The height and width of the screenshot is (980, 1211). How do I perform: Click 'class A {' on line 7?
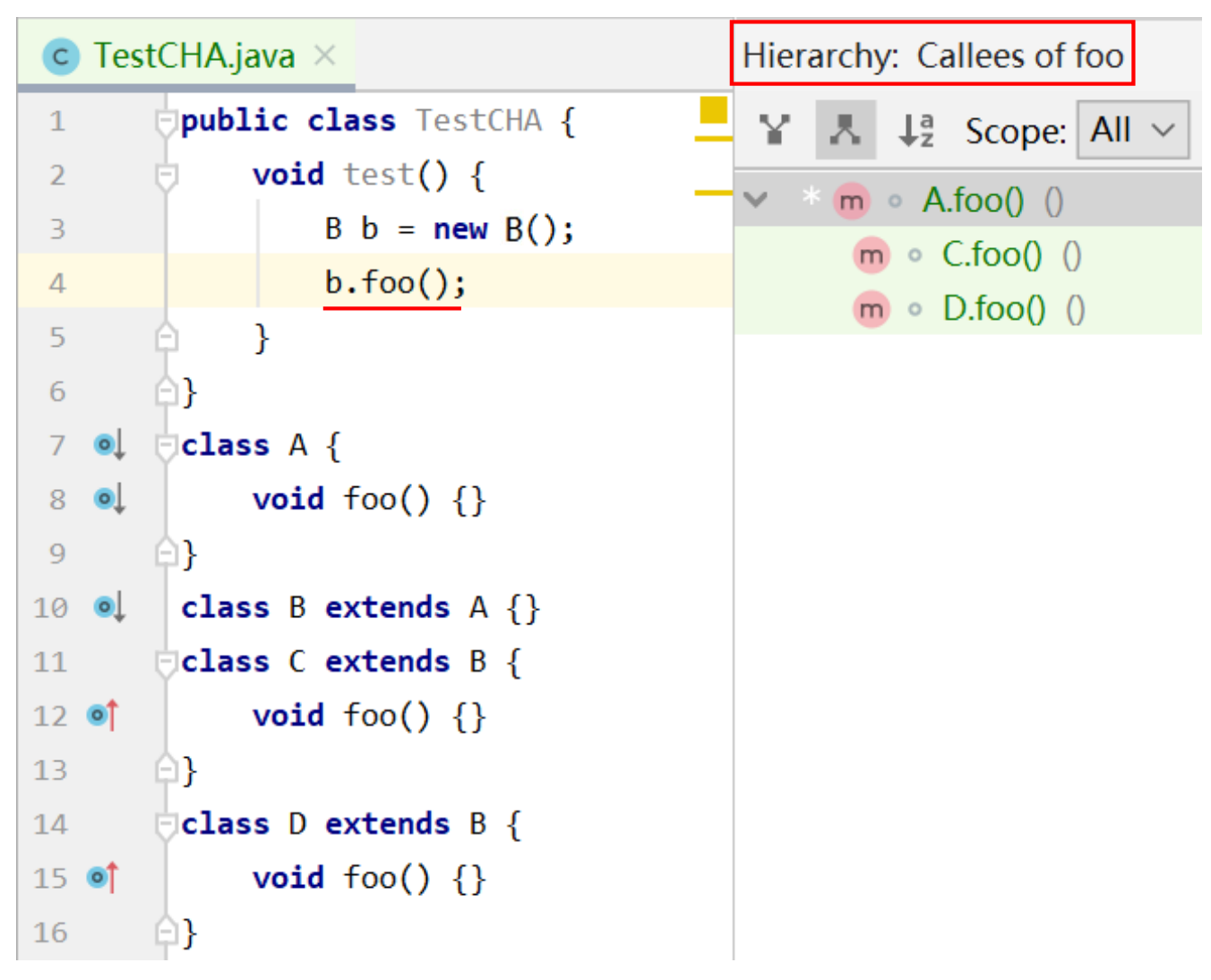point(262,445)
